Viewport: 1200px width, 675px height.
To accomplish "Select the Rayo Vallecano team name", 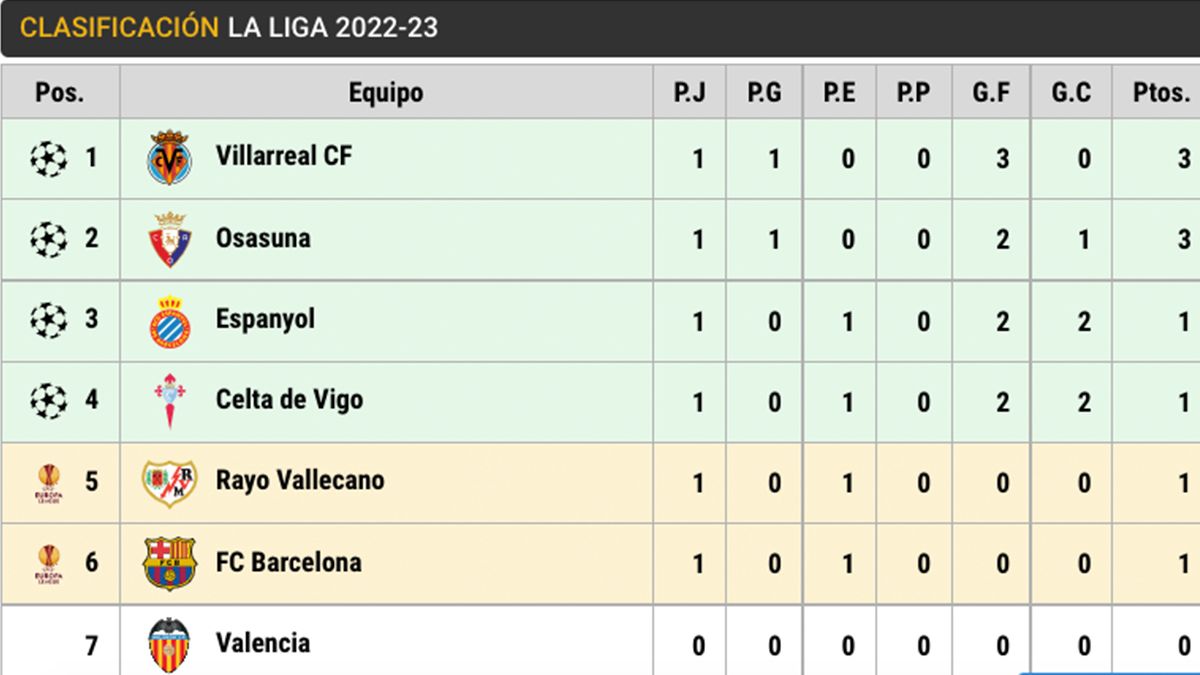I will [300, 480].
